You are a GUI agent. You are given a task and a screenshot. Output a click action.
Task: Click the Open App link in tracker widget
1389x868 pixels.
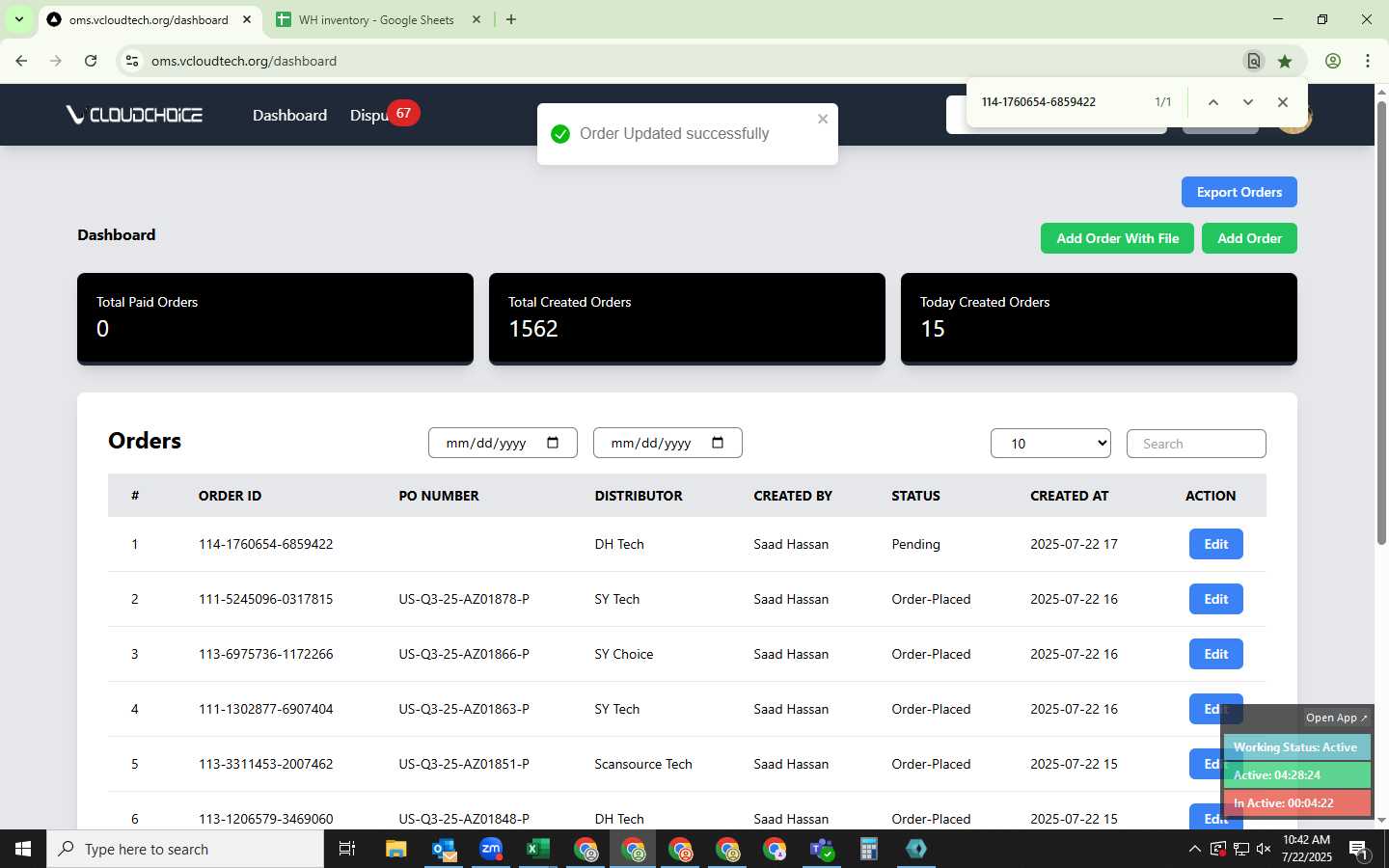tap(1336, 718)
